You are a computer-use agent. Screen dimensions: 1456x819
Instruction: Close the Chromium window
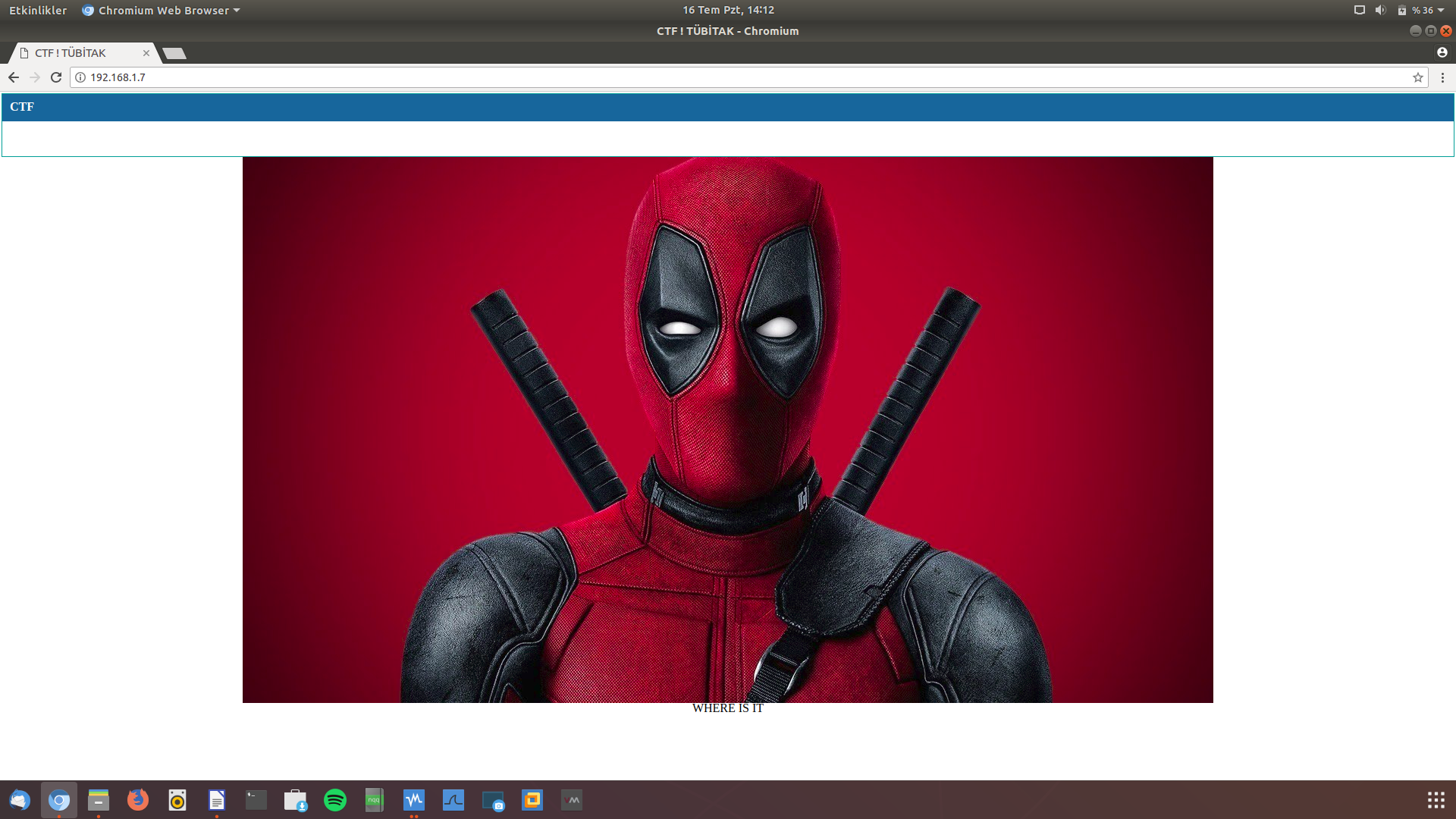1446,31
